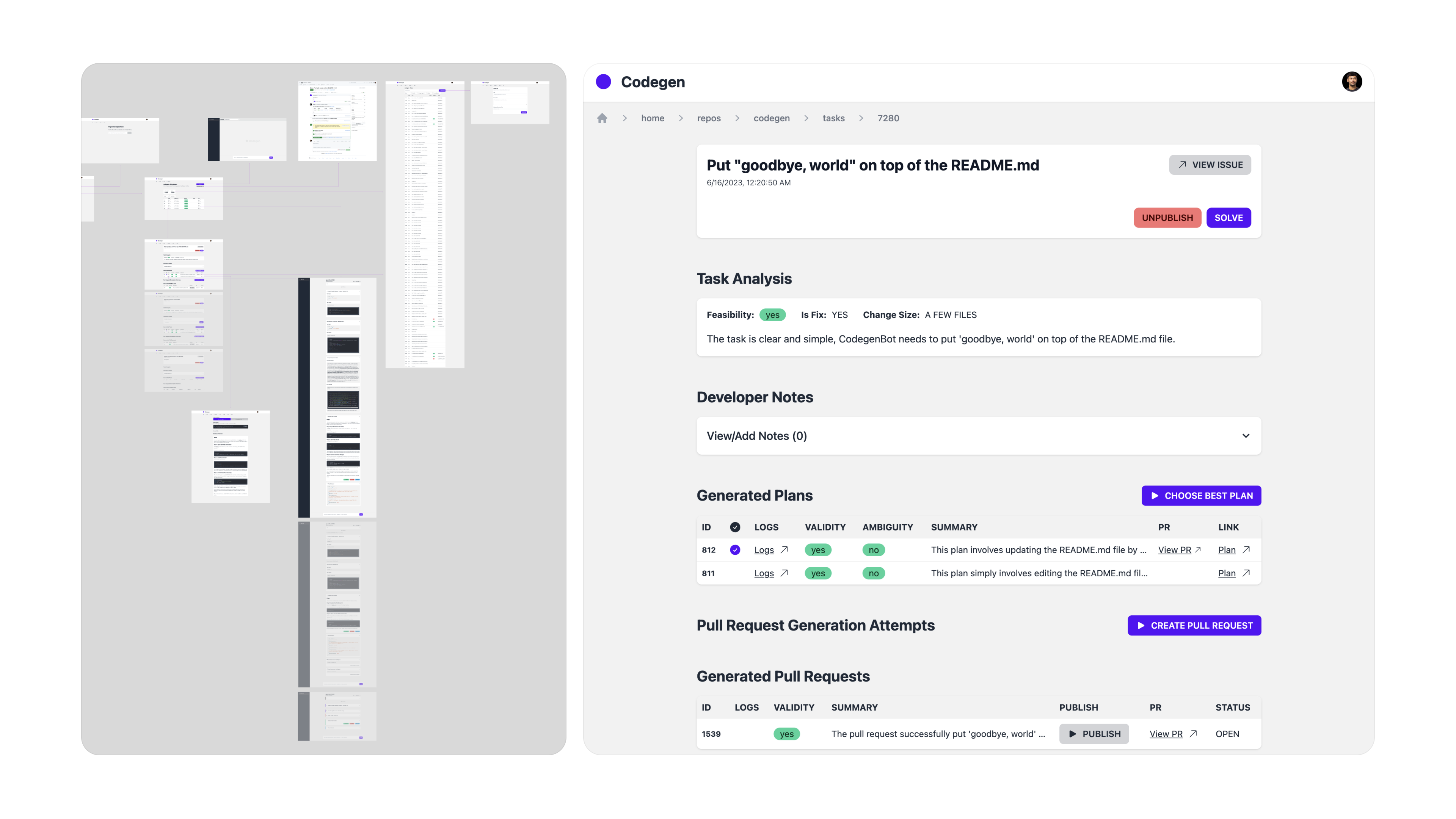Click the '7280' breadcrumb item
The width and height of the screenshot is (1456, 819).
pyautogui.click(x=888, y=118)
